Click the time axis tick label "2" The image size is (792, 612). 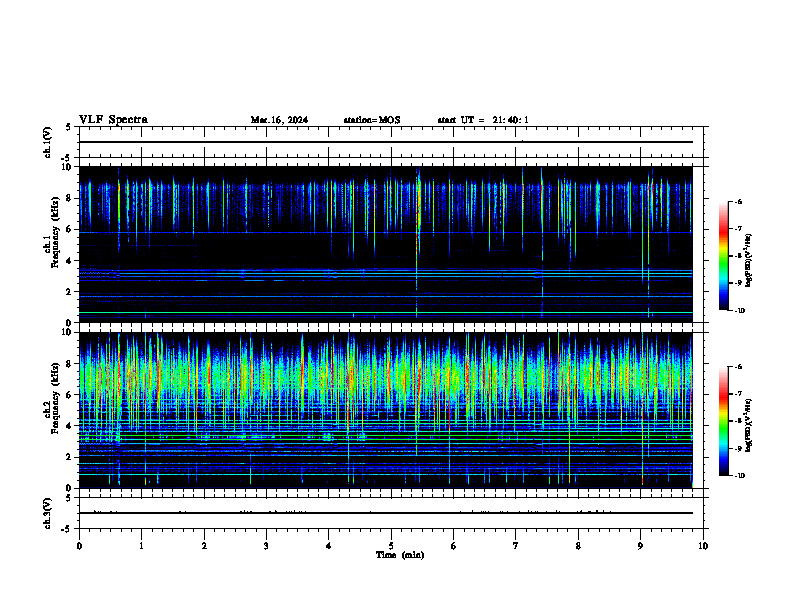tap(204, 546)
